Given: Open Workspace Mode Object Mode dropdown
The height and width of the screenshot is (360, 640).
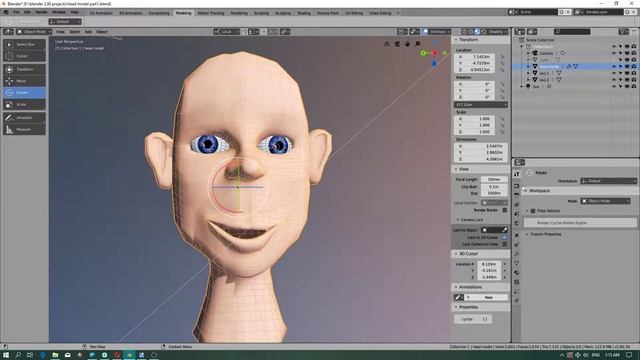Looking at the screenshot, I should point(606,201).
